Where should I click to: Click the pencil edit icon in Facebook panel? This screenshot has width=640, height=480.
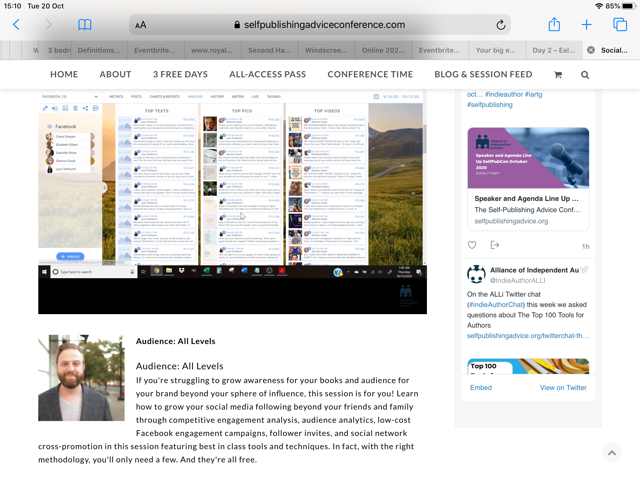coord(45,108)
